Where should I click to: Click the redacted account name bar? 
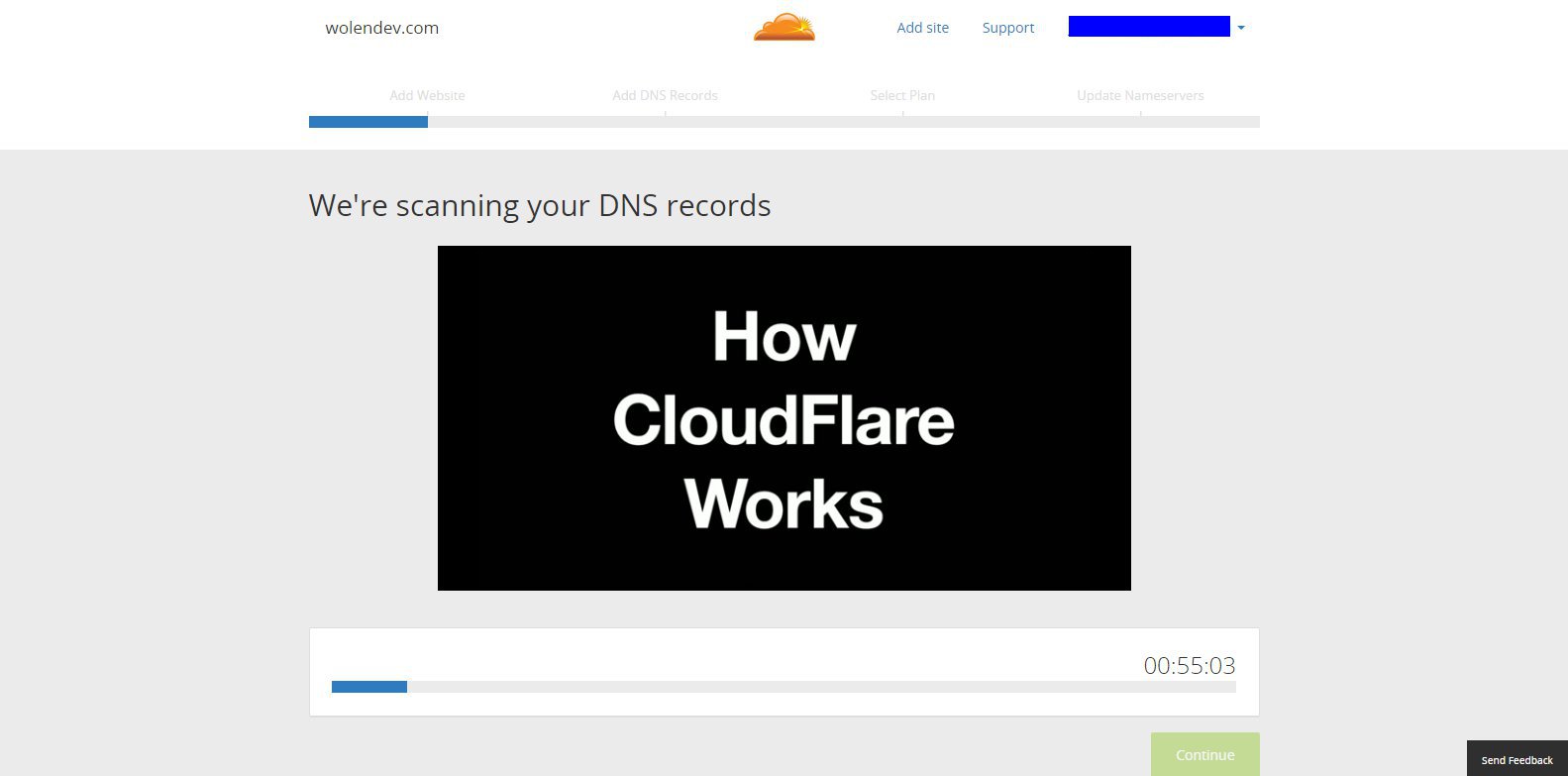(x=1149, y=27)
